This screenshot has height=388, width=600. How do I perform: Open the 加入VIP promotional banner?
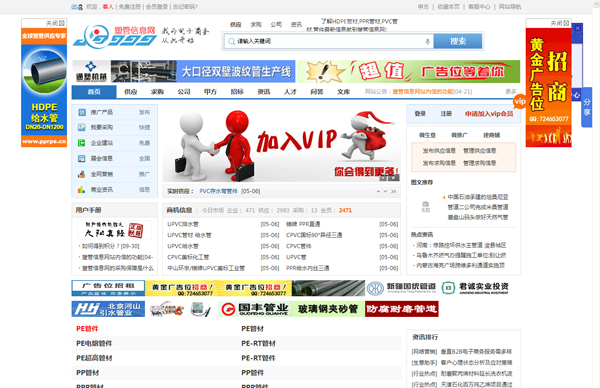281,144
